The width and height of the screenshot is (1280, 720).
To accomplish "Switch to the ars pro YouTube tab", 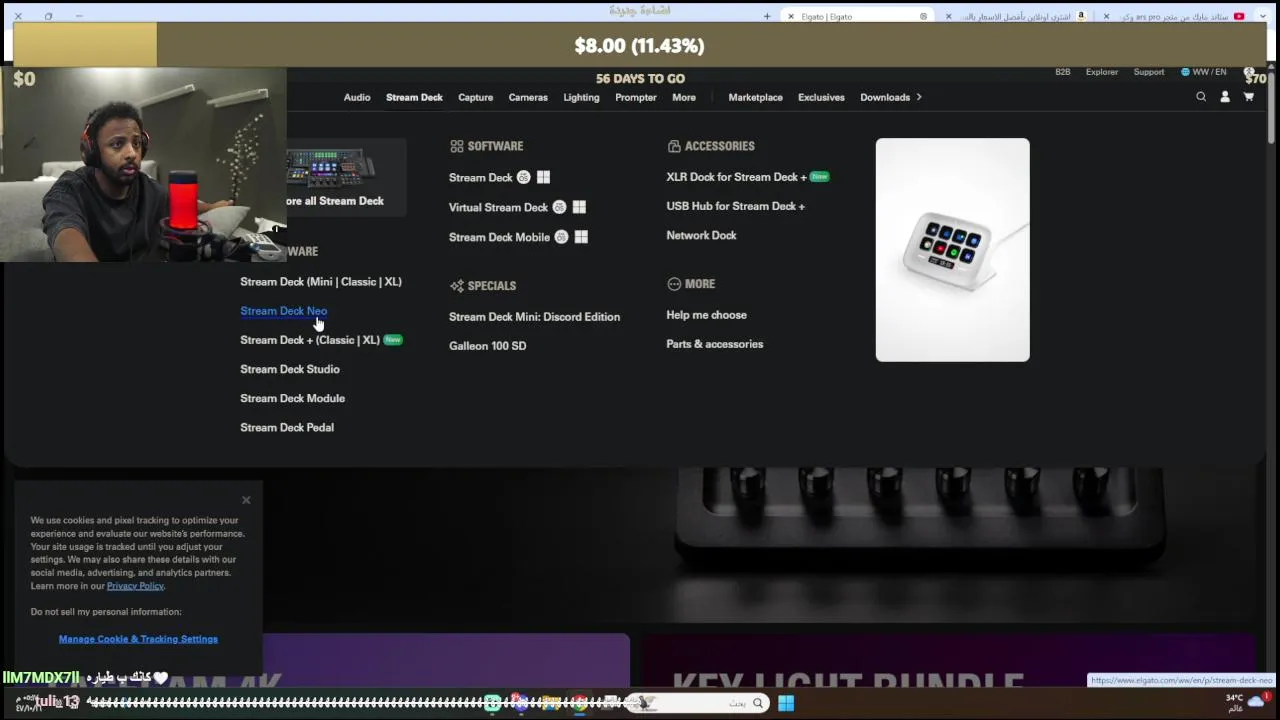I will (1175, 16).
